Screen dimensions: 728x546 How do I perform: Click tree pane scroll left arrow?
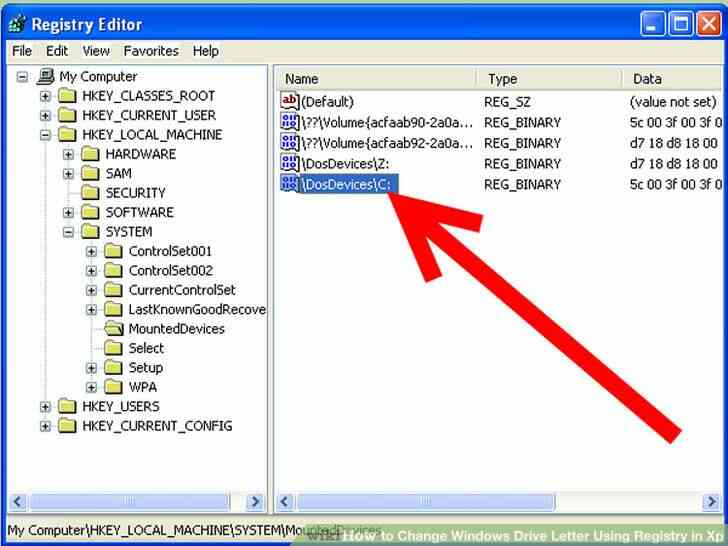coord(18,502)
